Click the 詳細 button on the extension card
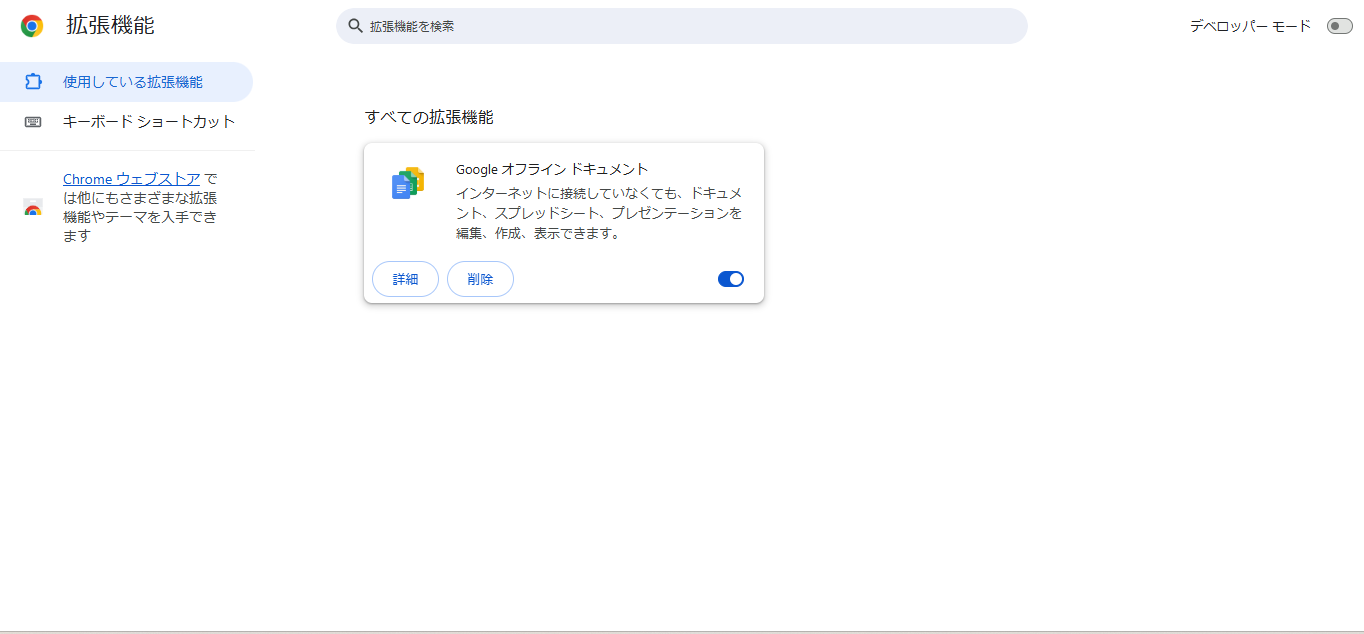 point(405,279)
